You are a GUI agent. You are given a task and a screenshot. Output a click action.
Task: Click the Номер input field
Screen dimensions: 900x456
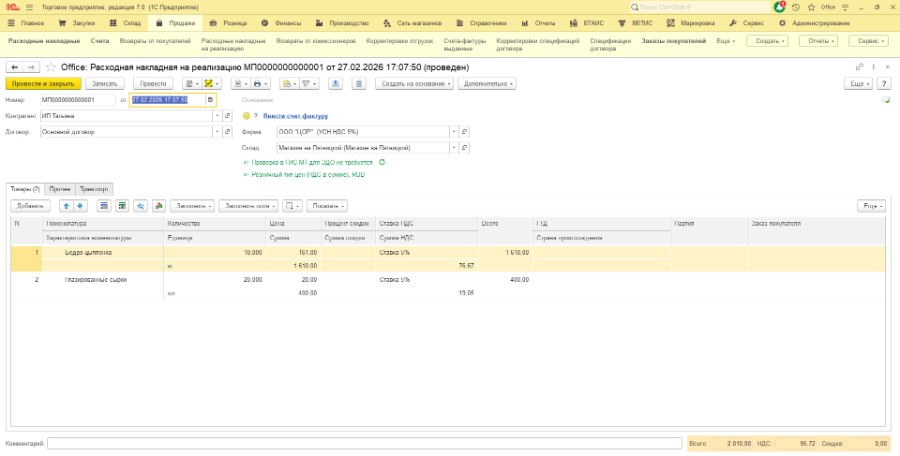[77, 100]
